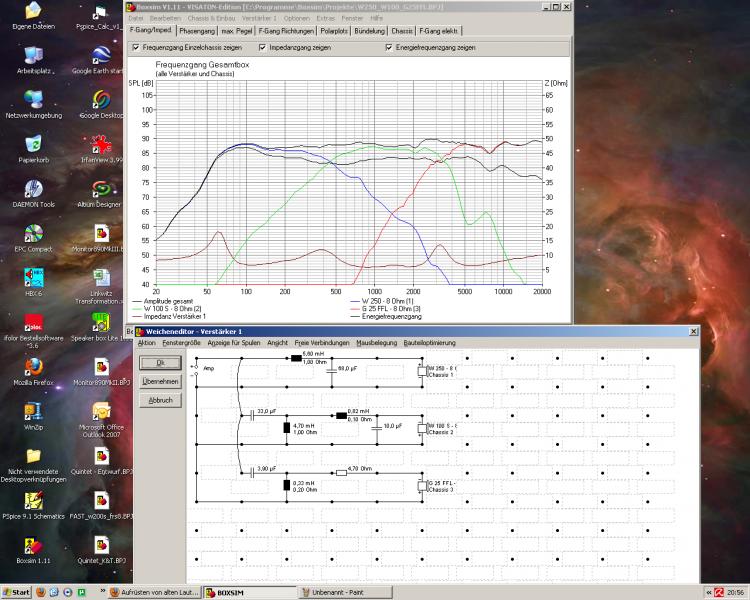Image resolution: width=750 pixels, height=600 pixels.
Task: Open the Anzeige für Spulen menu
Action: [x=234, y=343]
